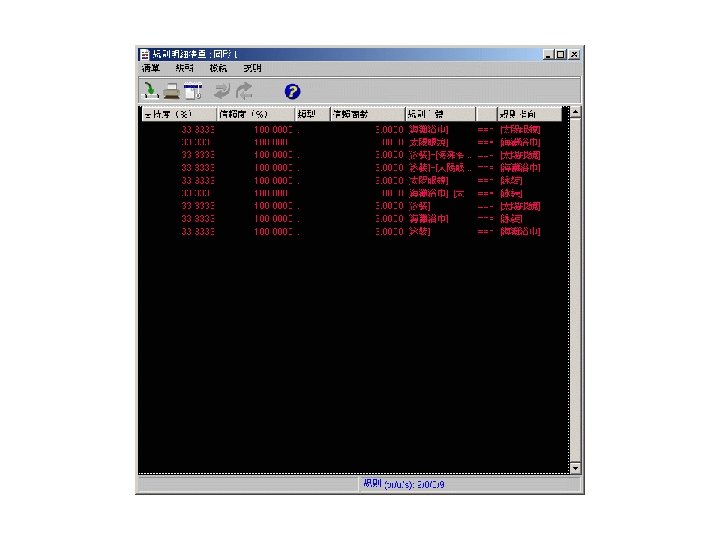
Task: Open the 檢視 menu
Action: [218, 68]
